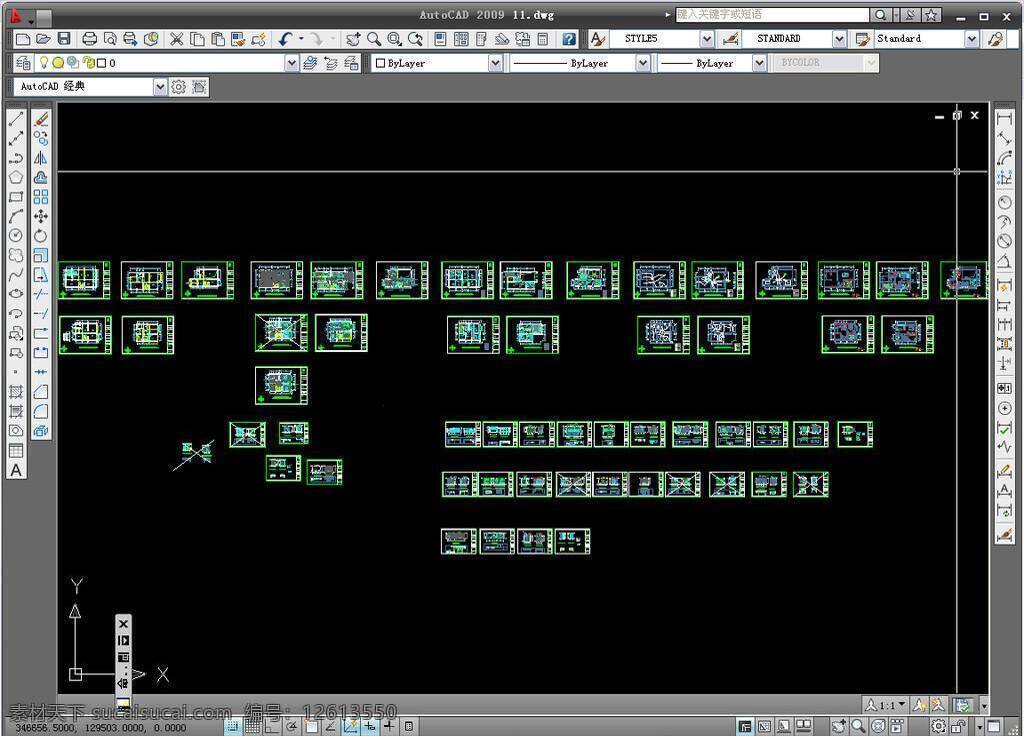1024x736 pixels.
Task: Open the ByLayer color control dropdown
Action: click(x=496, y=63)
